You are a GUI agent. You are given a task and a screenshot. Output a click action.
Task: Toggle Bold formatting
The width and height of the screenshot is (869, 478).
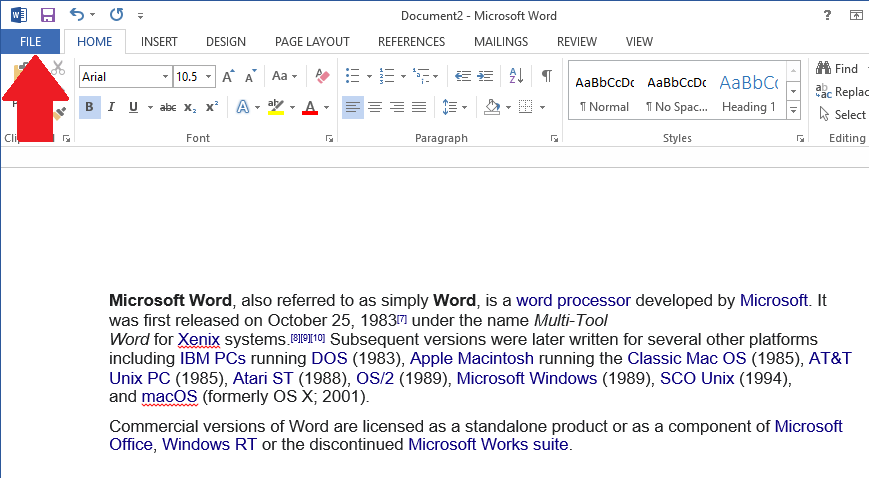[x=89, y=107]
